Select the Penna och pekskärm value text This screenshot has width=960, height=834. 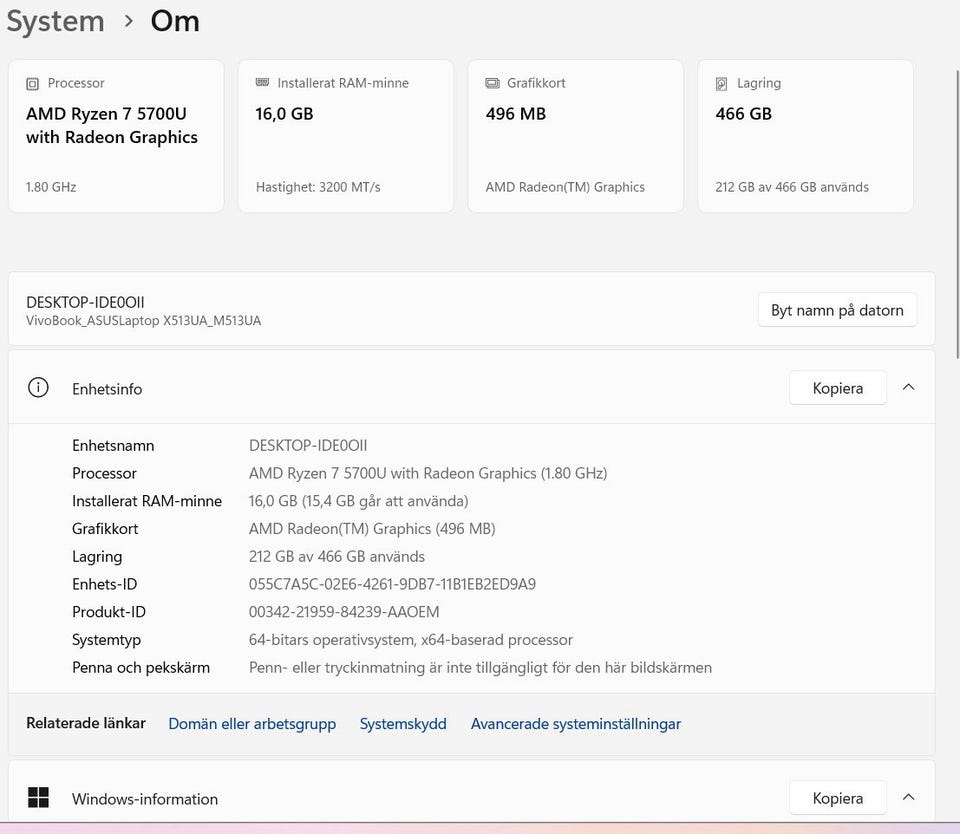coord(480,667)
